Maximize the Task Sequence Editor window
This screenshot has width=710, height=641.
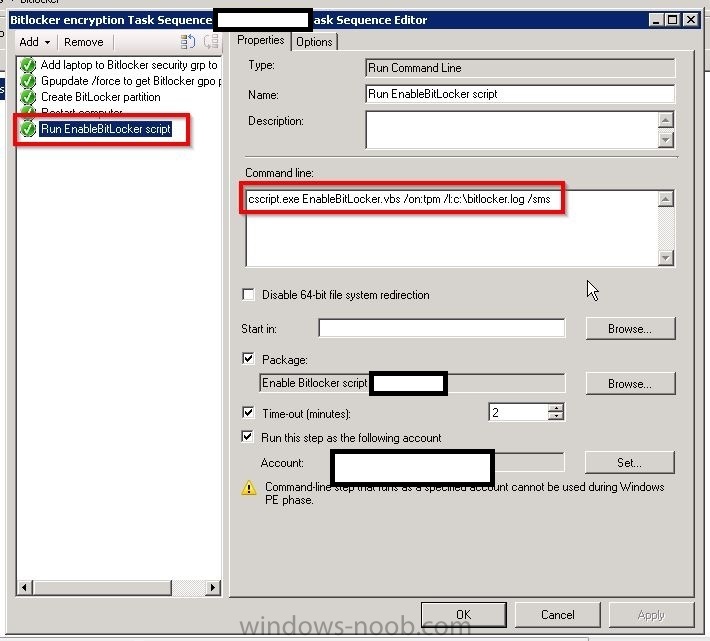coord(673,20)
